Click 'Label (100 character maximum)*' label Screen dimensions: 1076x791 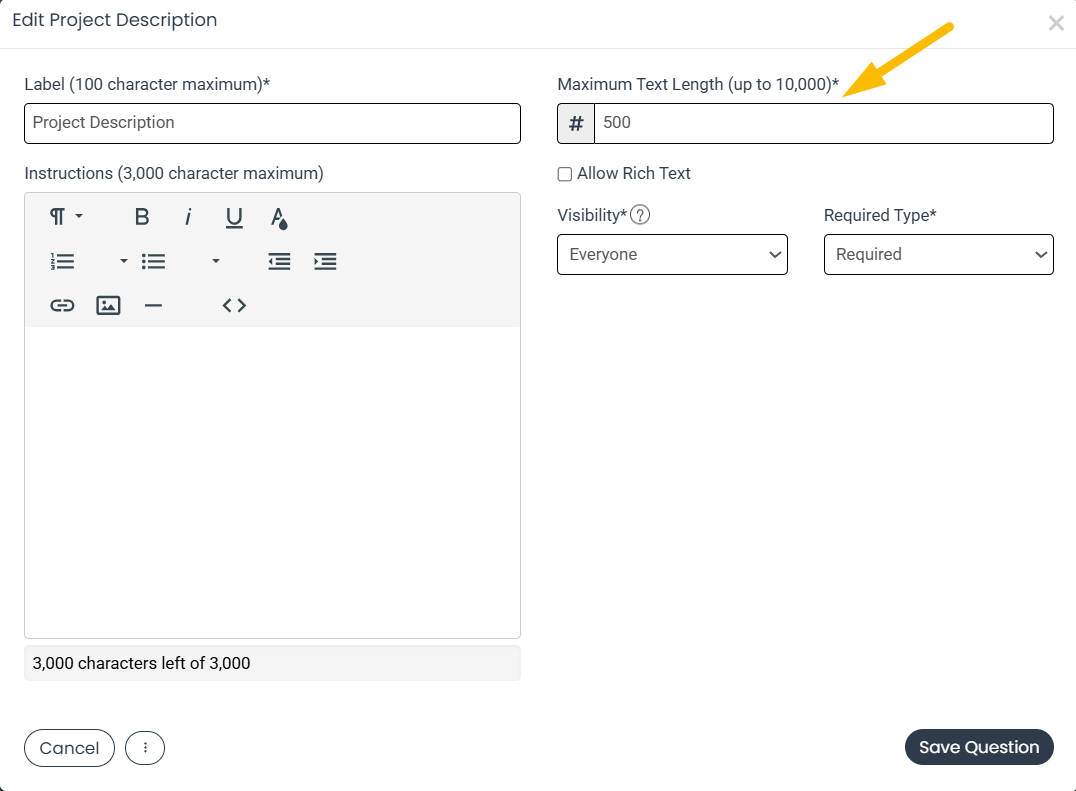[148, 84]
